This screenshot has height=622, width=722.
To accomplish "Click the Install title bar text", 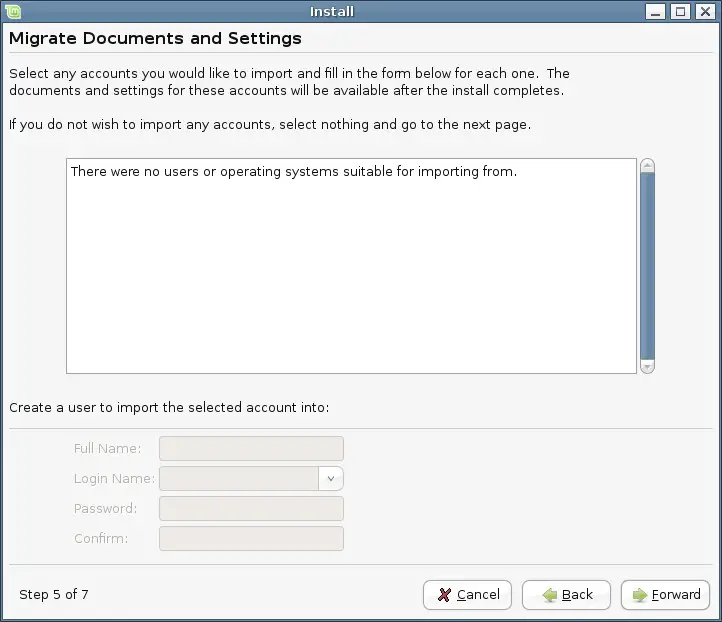I will pyautogui.click(x=332, y=11).
